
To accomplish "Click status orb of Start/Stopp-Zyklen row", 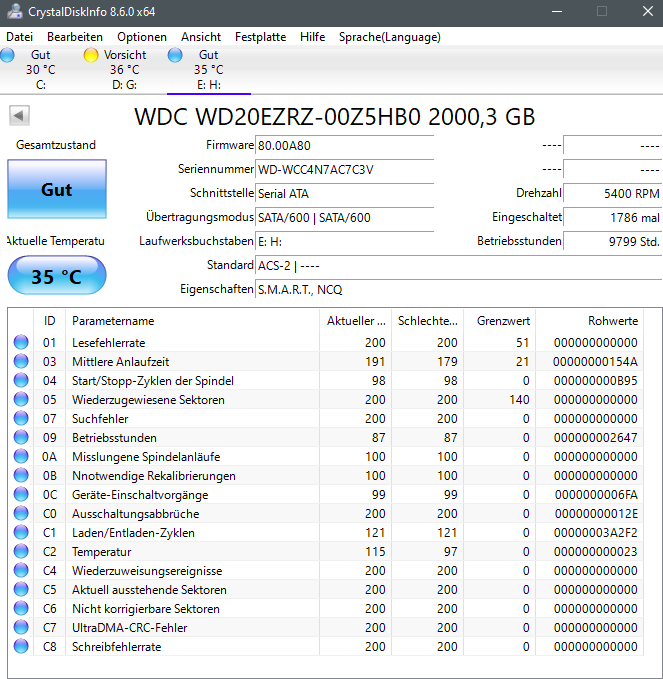I will [21, 380].
